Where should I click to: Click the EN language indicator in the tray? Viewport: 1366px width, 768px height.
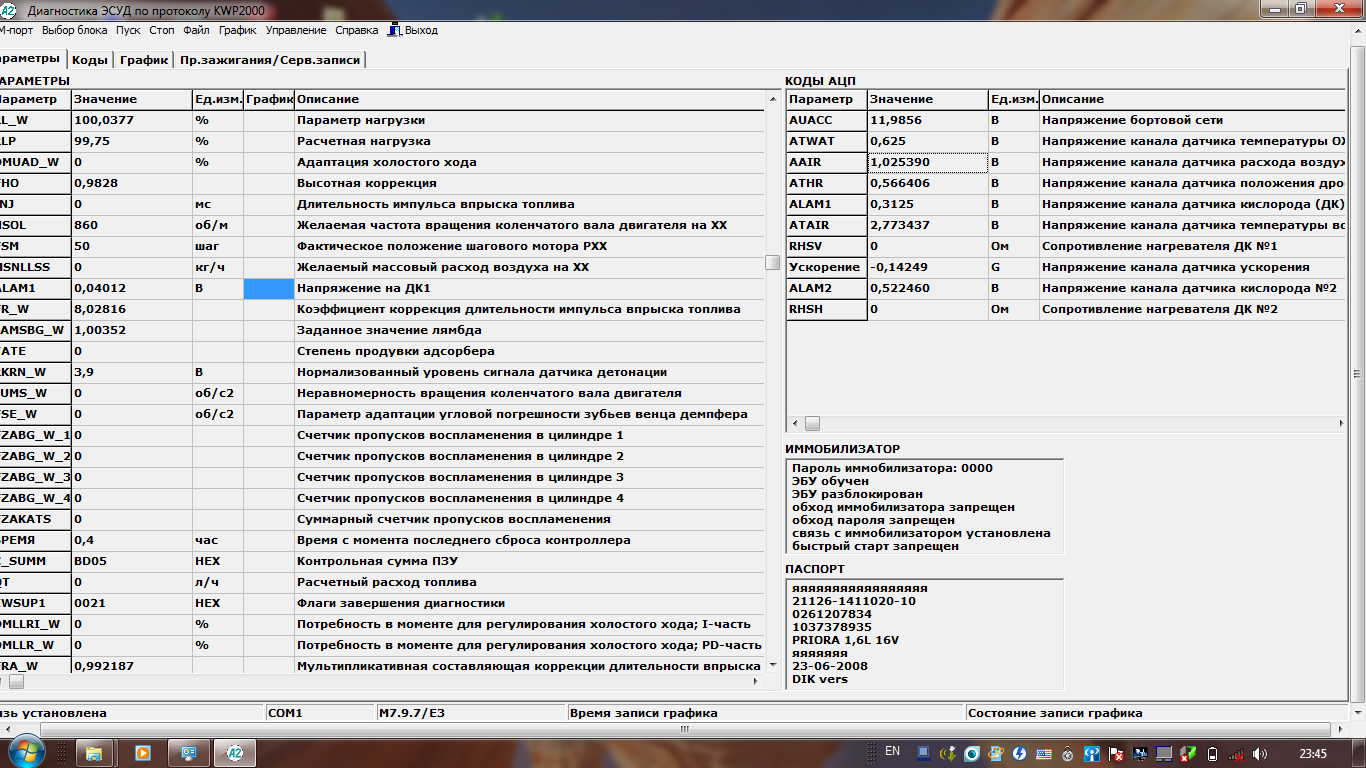[892, 751]
